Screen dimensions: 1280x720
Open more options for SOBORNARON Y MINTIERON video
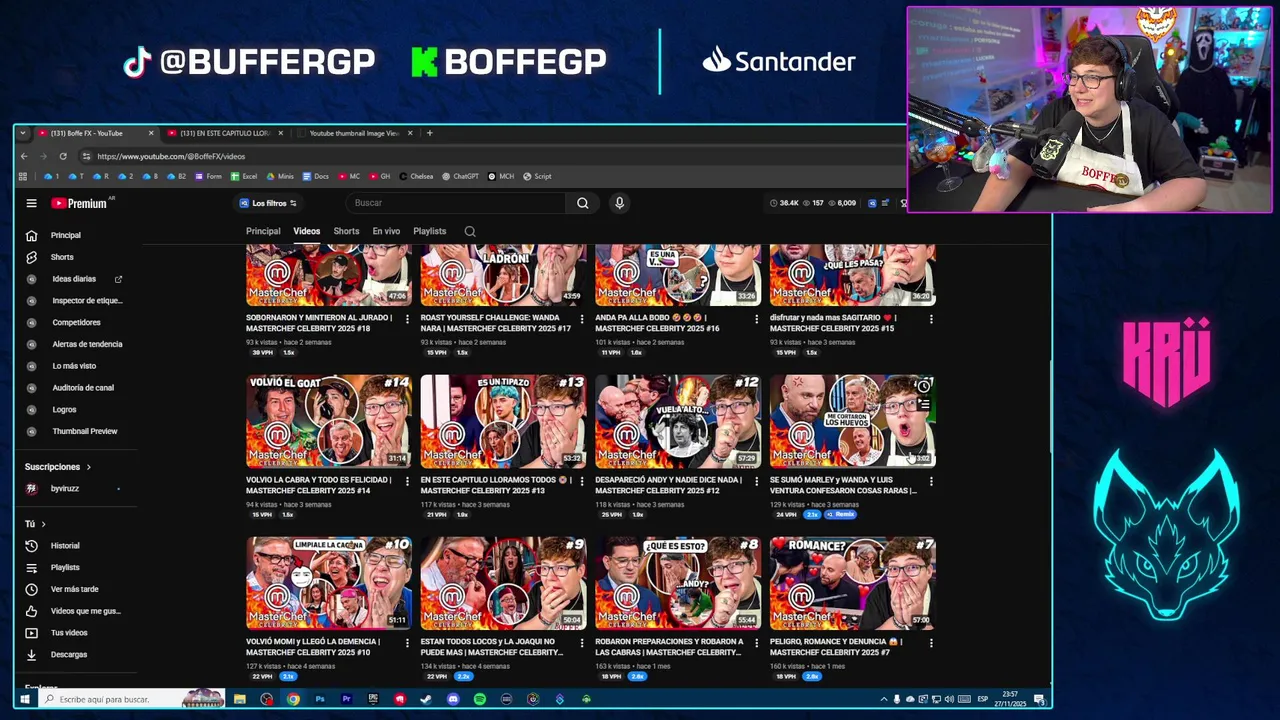coord(407,319)
